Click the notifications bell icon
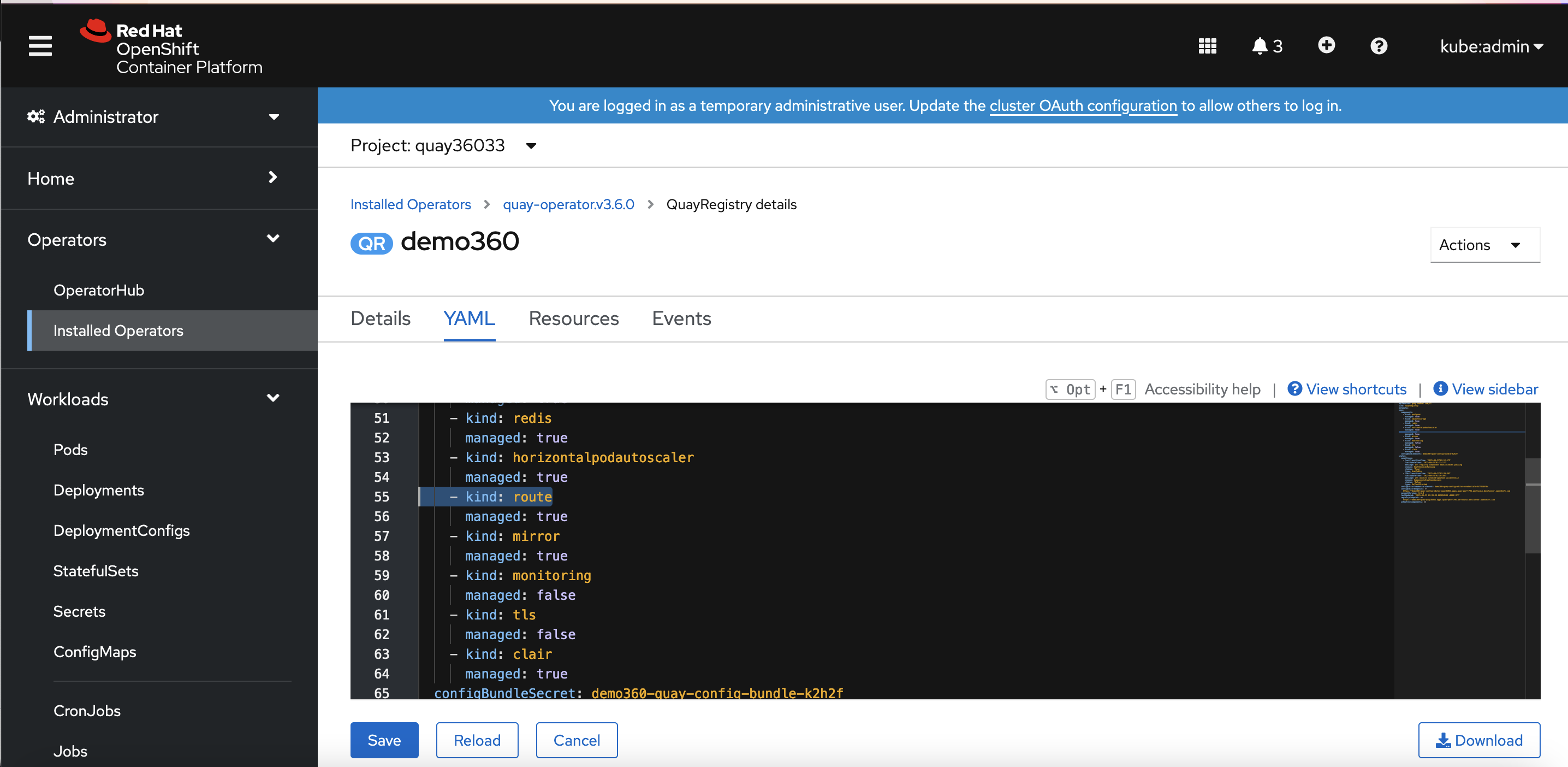1568x767 pixels. tap(1260, 46)
